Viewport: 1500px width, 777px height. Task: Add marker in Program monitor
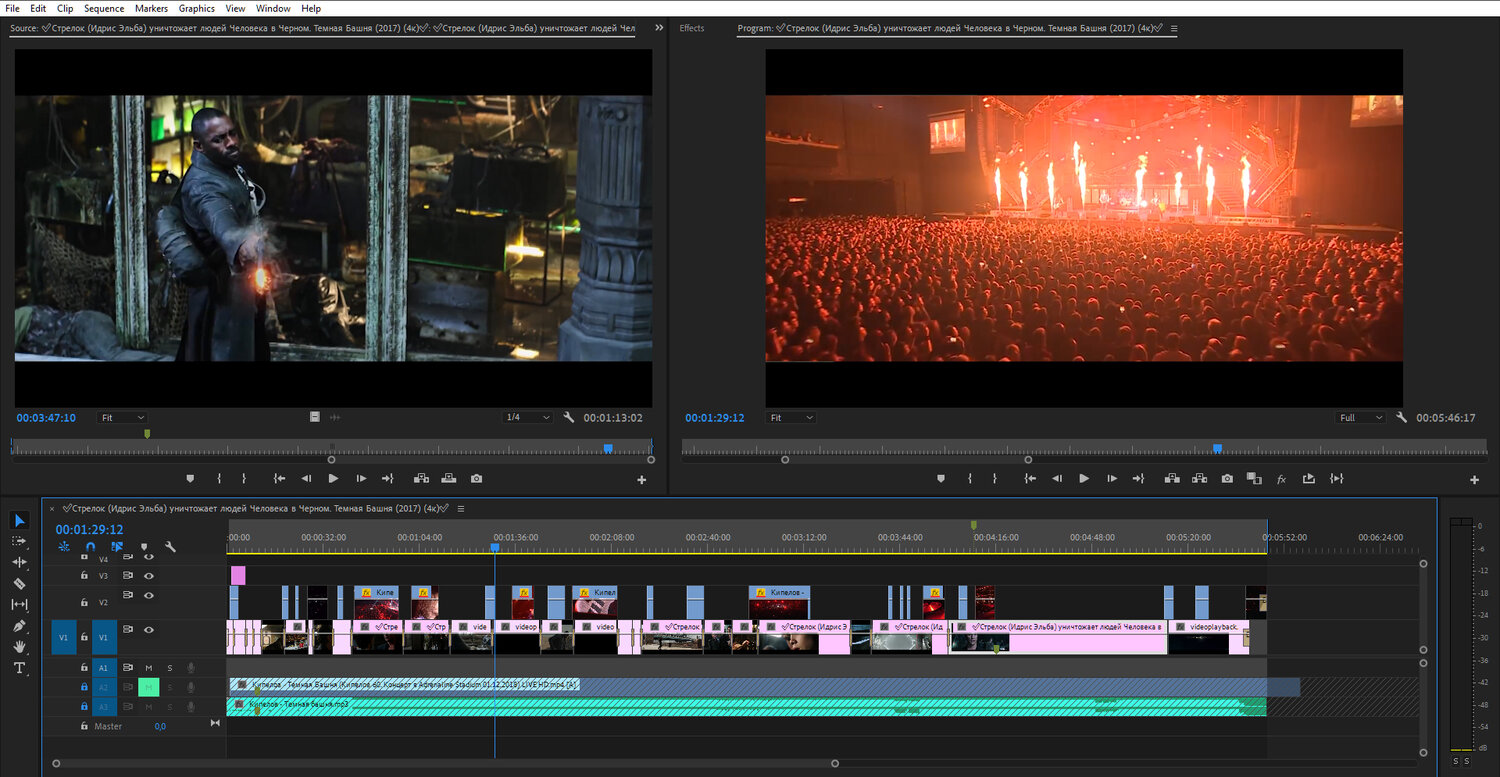[x=941, y=479]
